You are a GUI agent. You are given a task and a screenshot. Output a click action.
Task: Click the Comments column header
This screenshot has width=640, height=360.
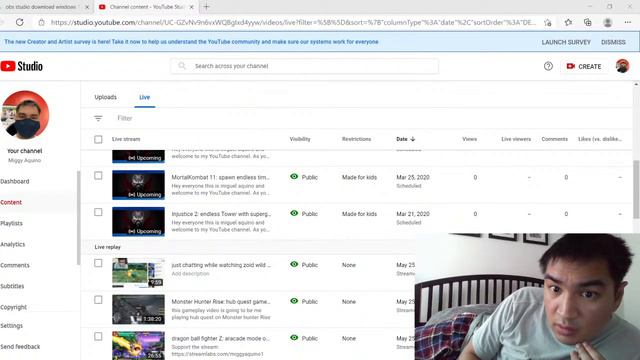[554, 139]
